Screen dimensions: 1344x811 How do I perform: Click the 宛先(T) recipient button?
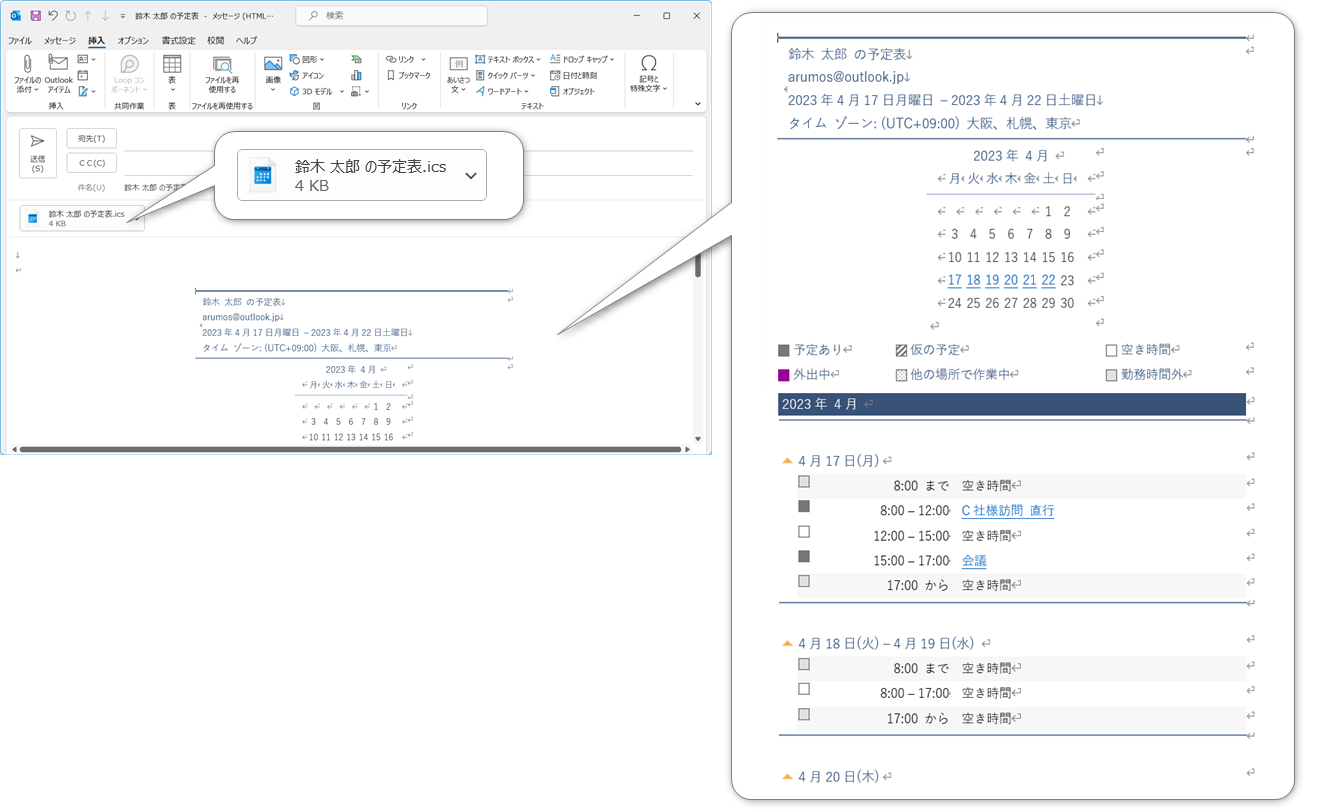tap(92, 138)
